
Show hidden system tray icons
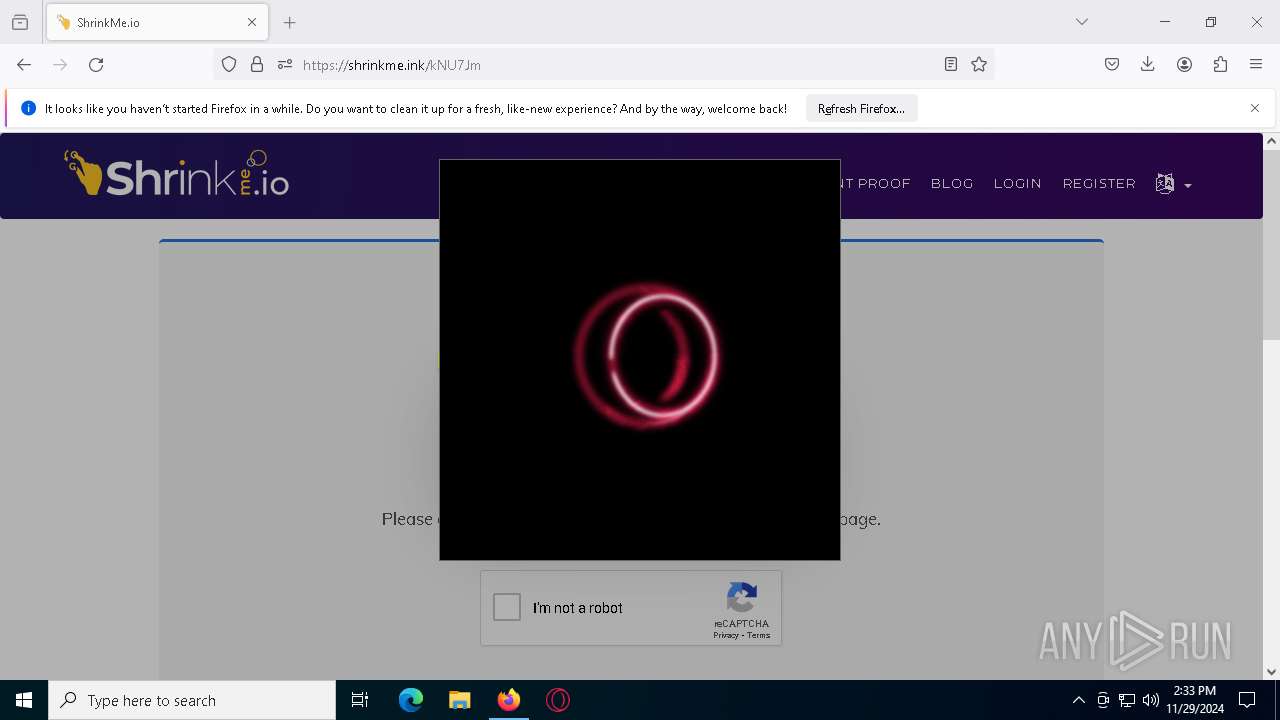pyautogui.click(x=1078, y=700)
